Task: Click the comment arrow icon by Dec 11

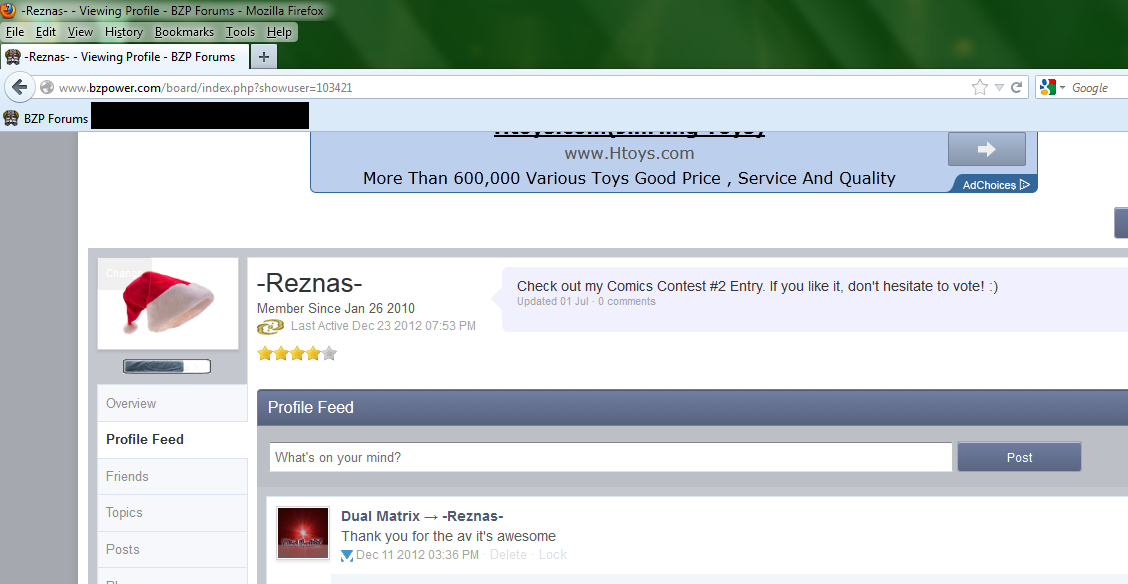Action: pos(347,555)
